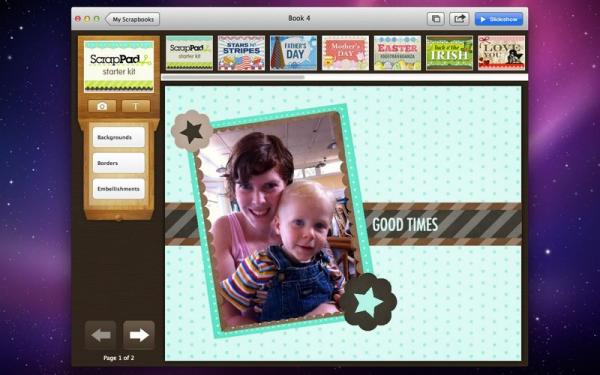Select the brown star flower embellishment
Image resolution: width=600 pixels, height=375 pixels.
tap(191, 131)
